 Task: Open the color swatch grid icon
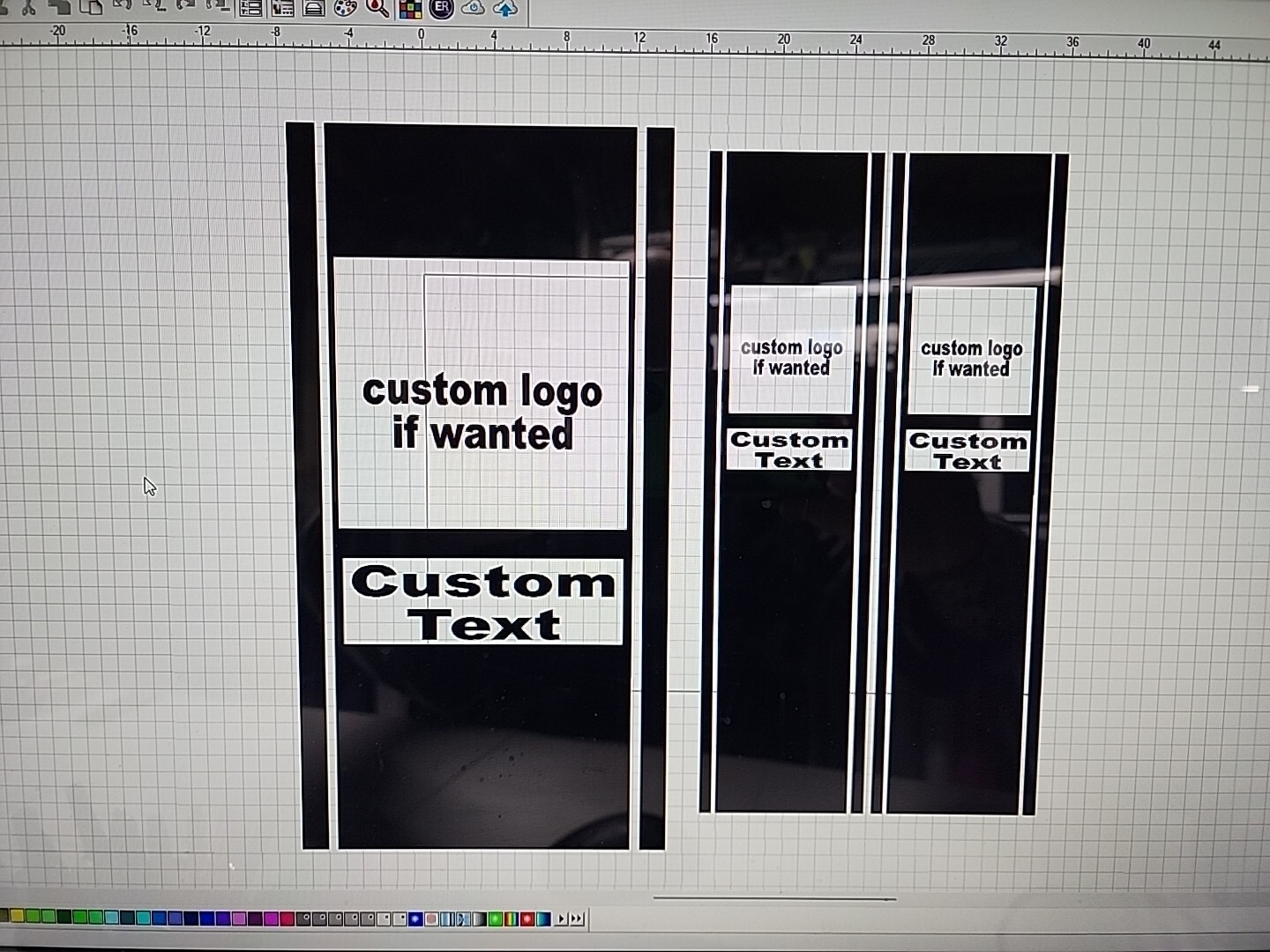click(410, 9)
